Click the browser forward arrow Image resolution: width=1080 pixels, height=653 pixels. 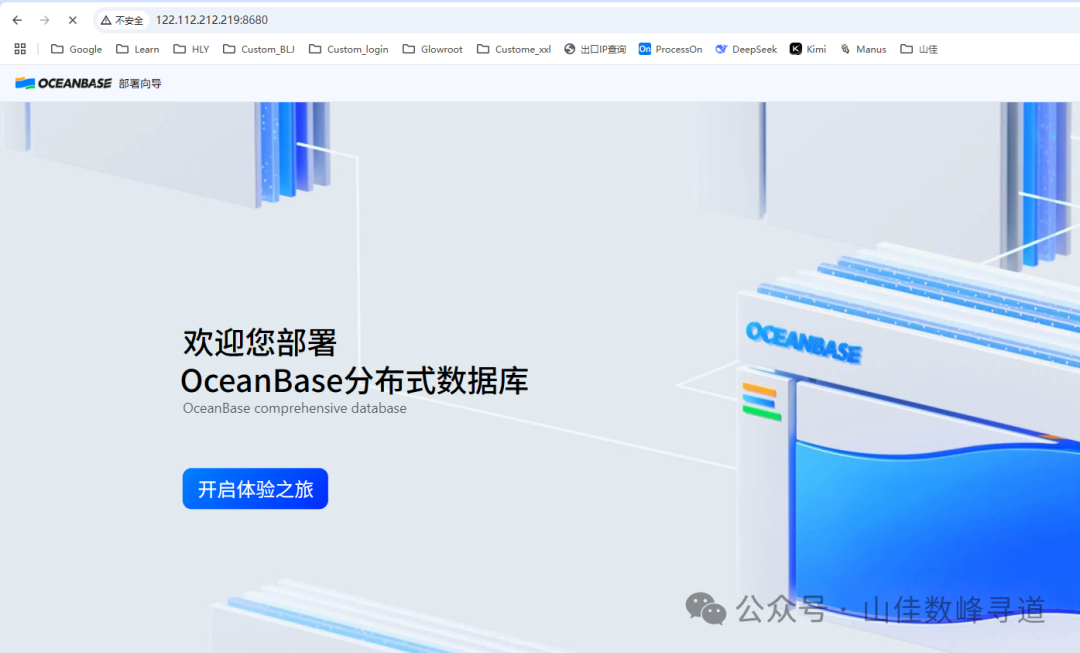click(x=45, y=20)
